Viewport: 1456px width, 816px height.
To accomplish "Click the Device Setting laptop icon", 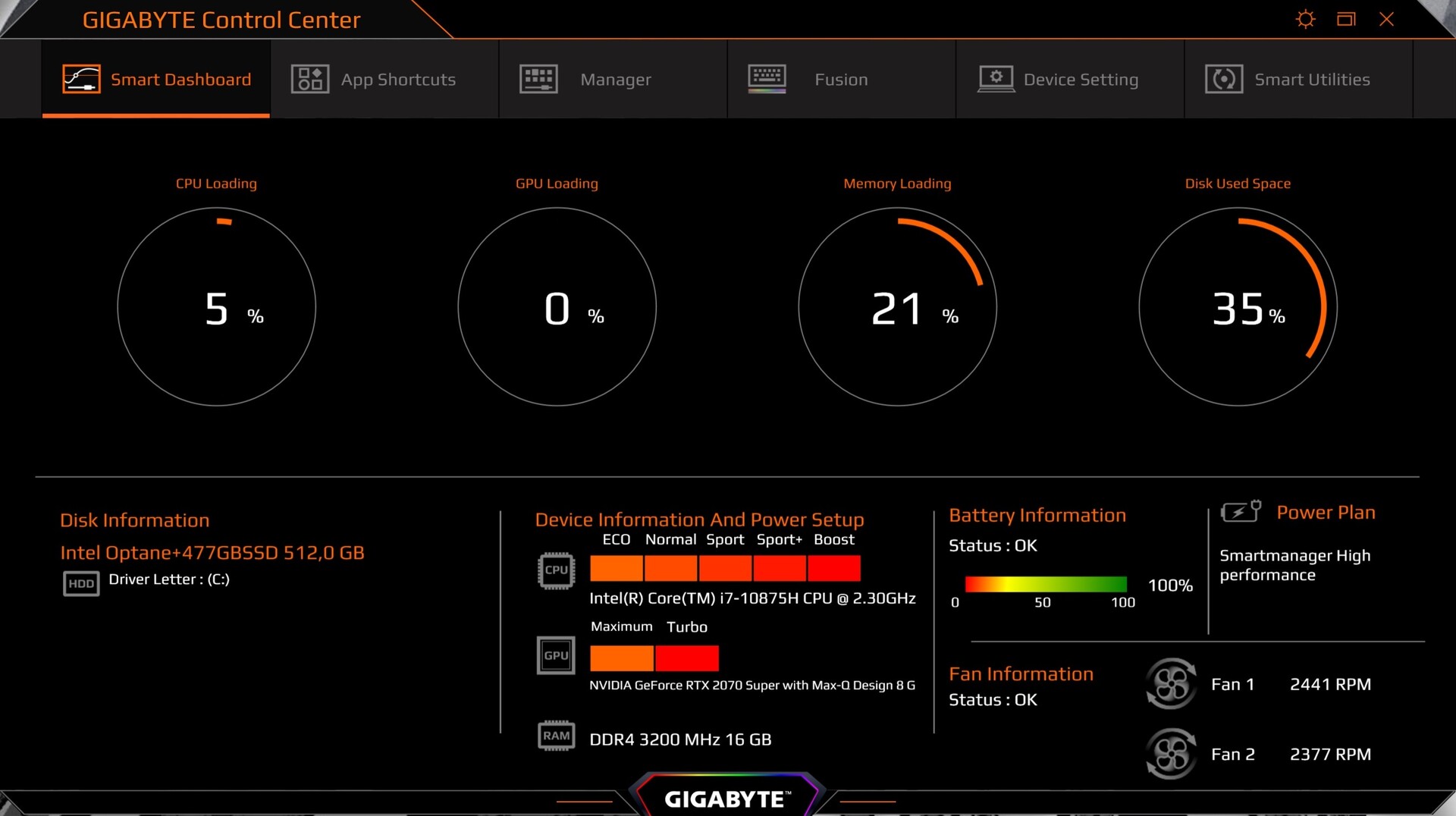I will pyautogui.click(x=996, y=79).
